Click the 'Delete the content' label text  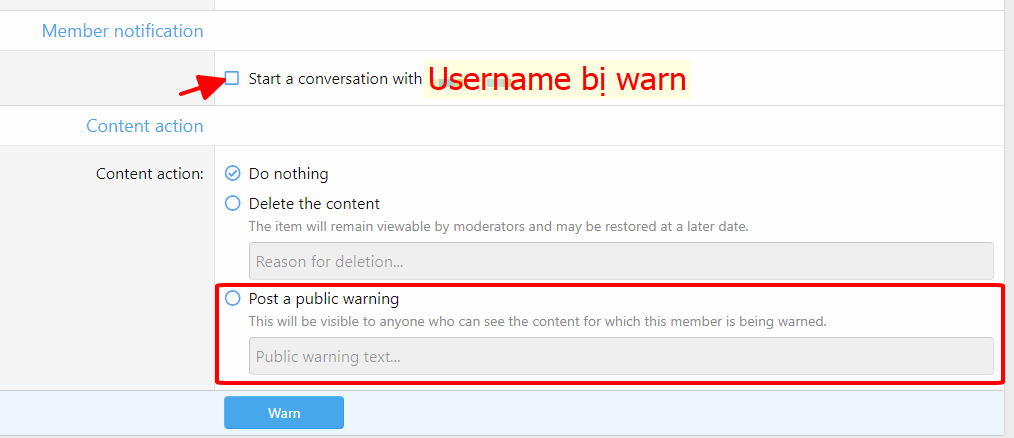coord(314,203)
